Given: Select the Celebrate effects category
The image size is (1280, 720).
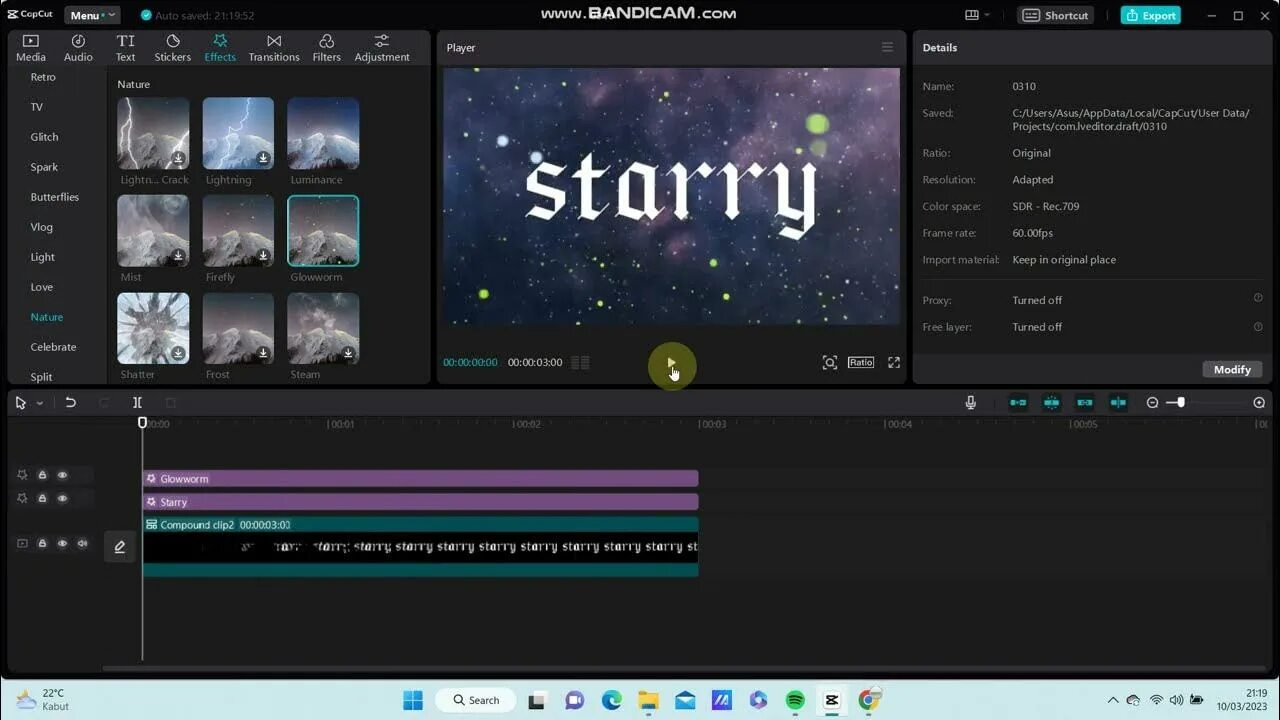Looking at the screenshot, I should 53,347.
